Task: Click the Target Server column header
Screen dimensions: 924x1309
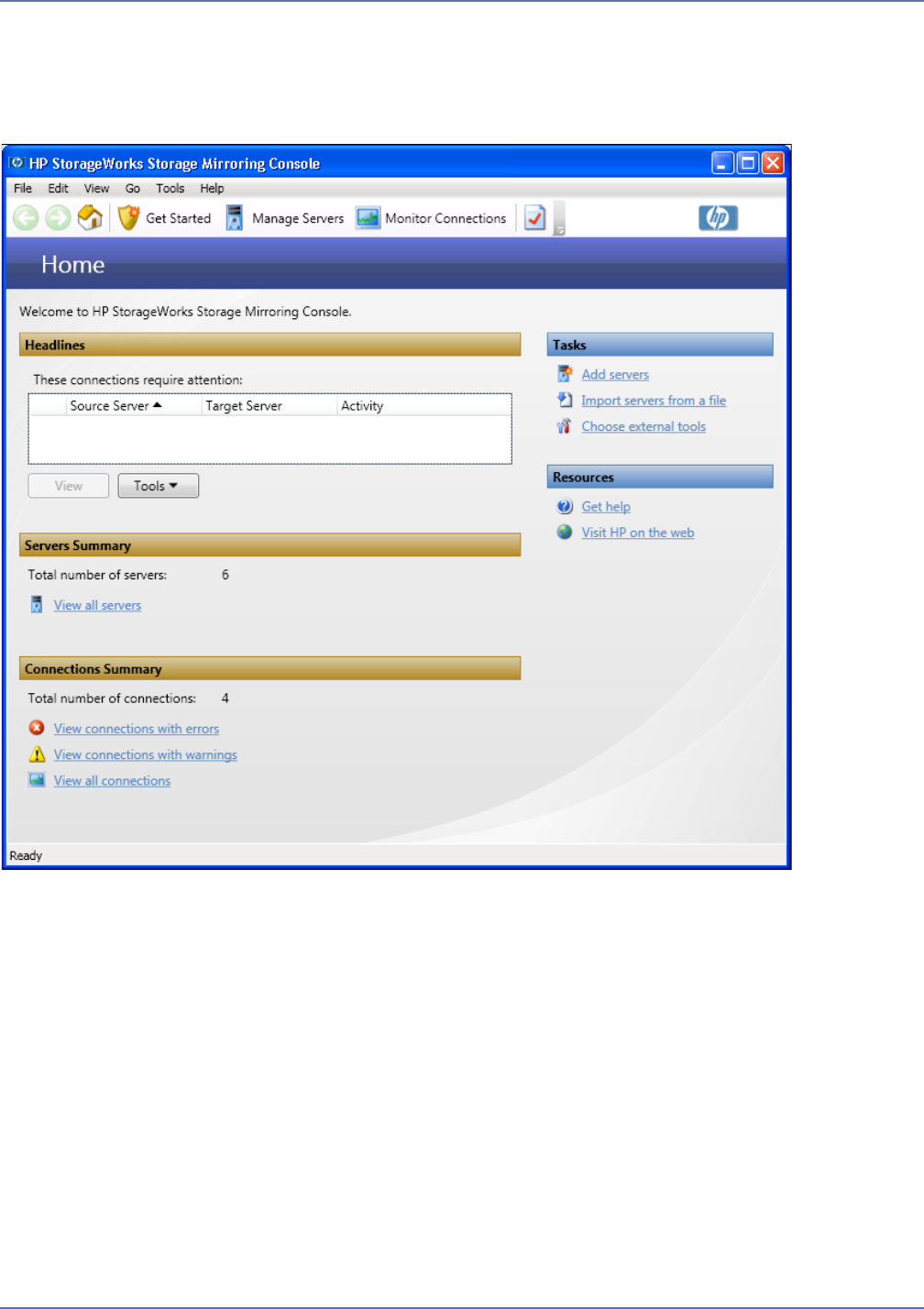Action: (x=269, y=405)
